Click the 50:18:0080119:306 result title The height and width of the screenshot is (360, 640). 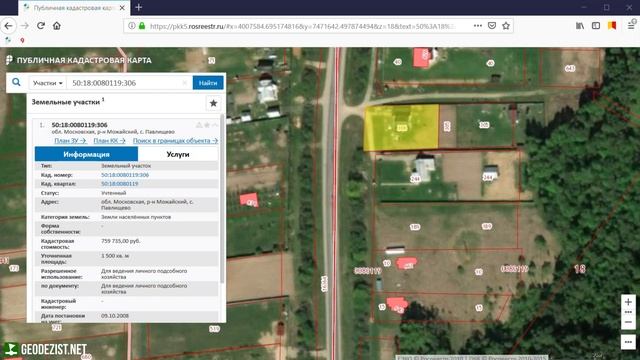click(80, 125)
